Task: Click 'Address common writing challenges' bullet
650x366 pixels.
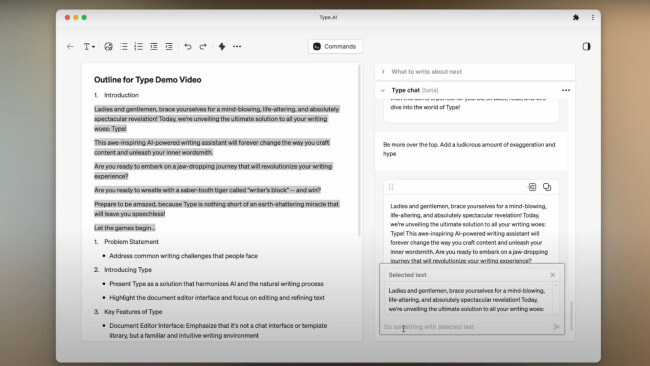Action: [x=184, y=256]
